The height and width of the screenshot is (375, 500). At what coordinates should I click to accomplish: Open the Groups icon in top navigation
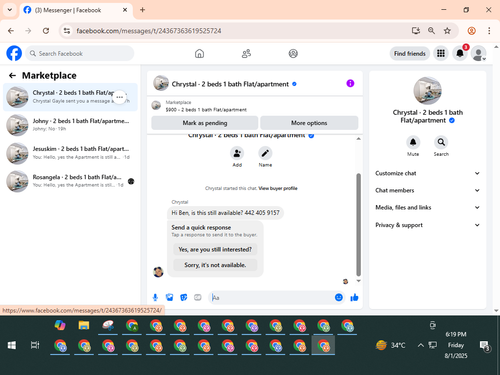293,53
